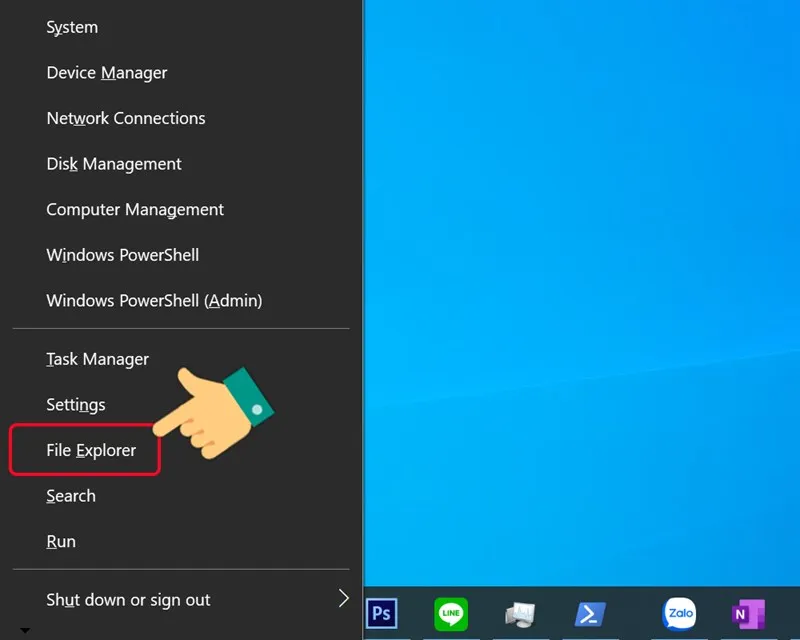Image resolution: width=800 pixels, height=640 pixels.
Task: Expand the Shut down or sign out submenu arrow
Action: 343,599
